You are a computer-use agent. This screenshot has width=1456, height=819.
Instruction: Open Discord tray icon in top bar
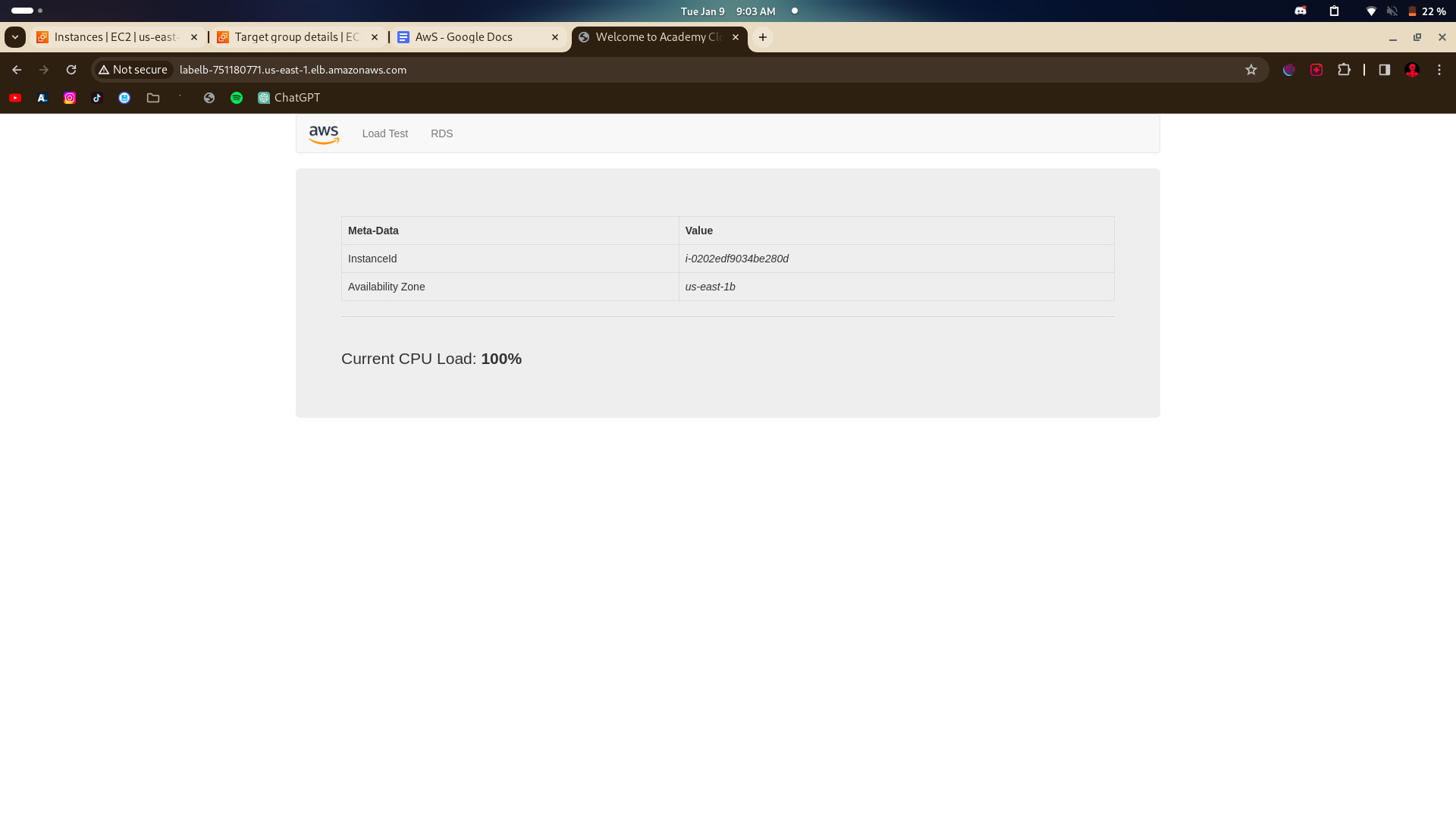1301,11
